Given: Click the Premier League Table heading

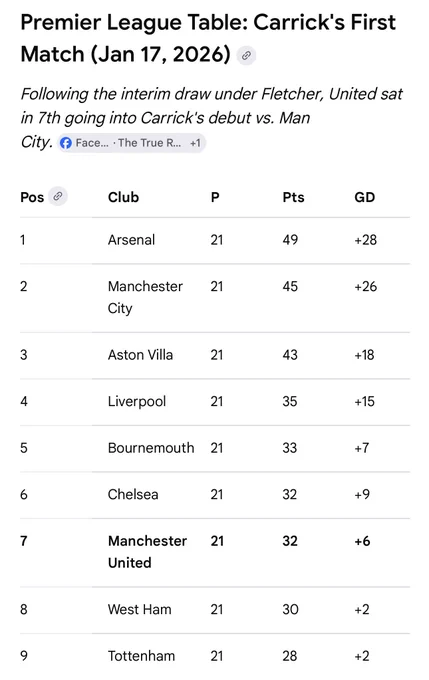Looking at the screenshot, I should click(208, 38).
